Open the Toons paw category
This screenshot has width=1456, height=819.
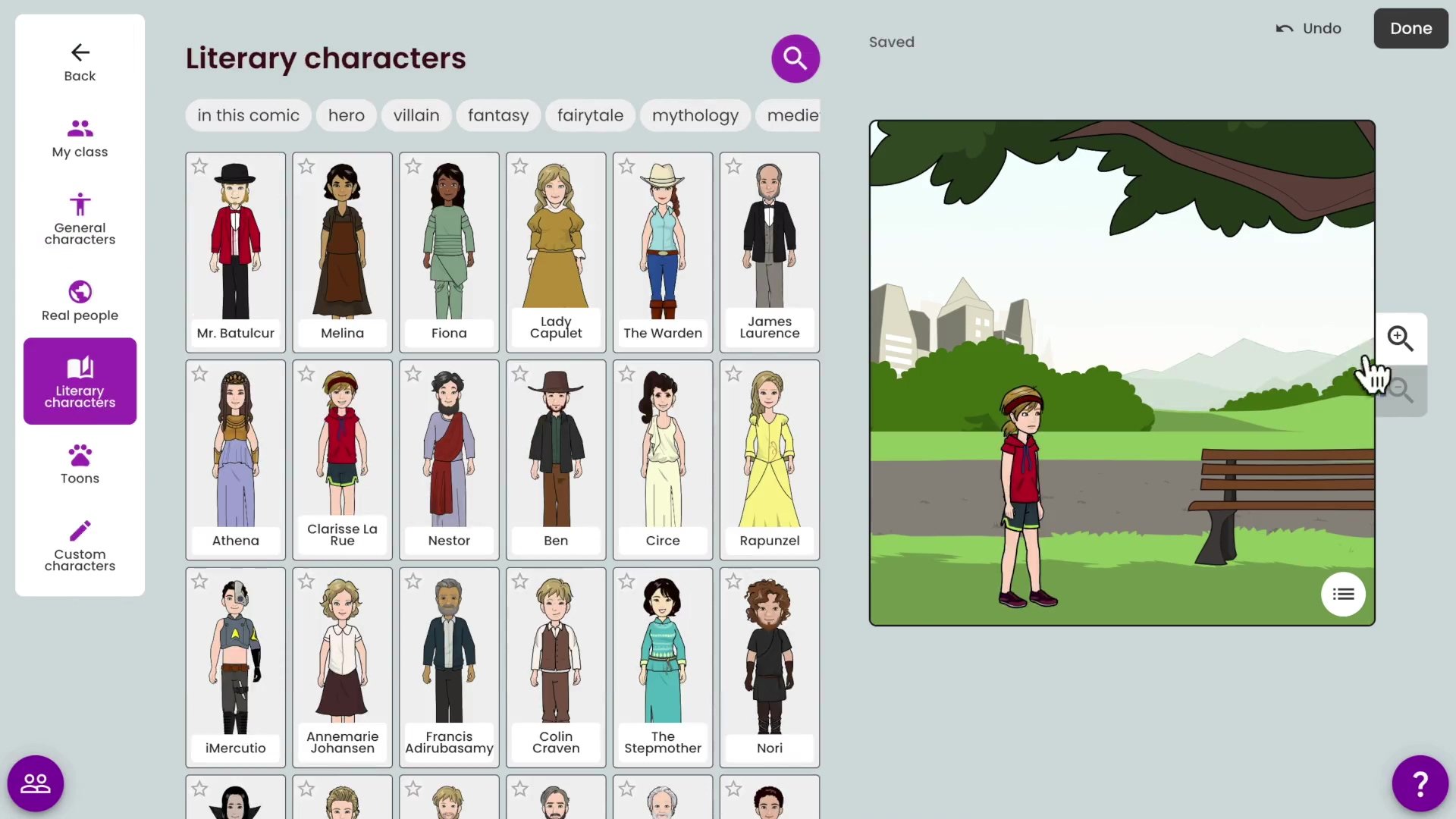[80, 464]
